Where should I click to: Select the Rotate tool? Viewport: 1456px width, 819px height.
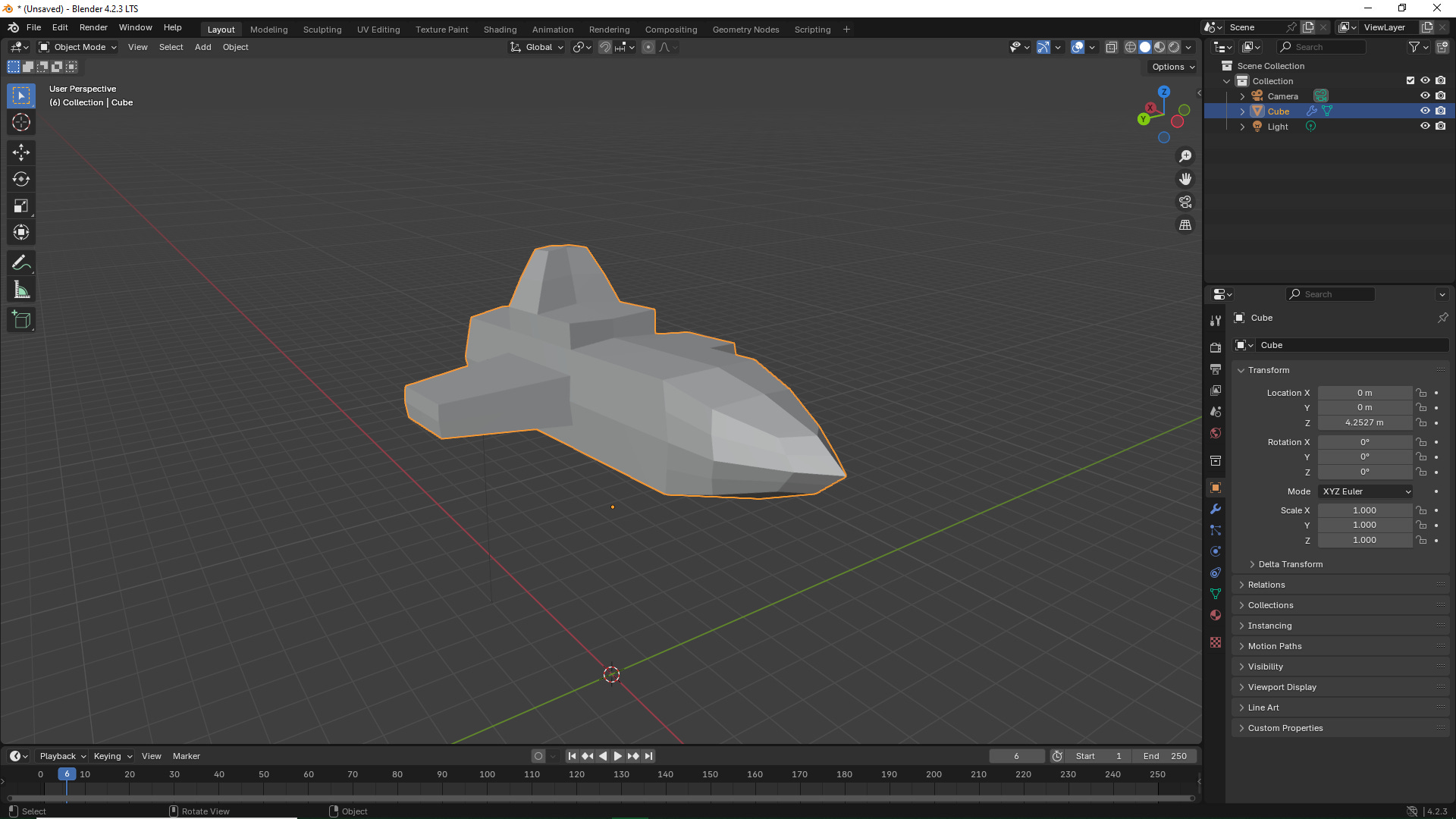coord(21,179)
